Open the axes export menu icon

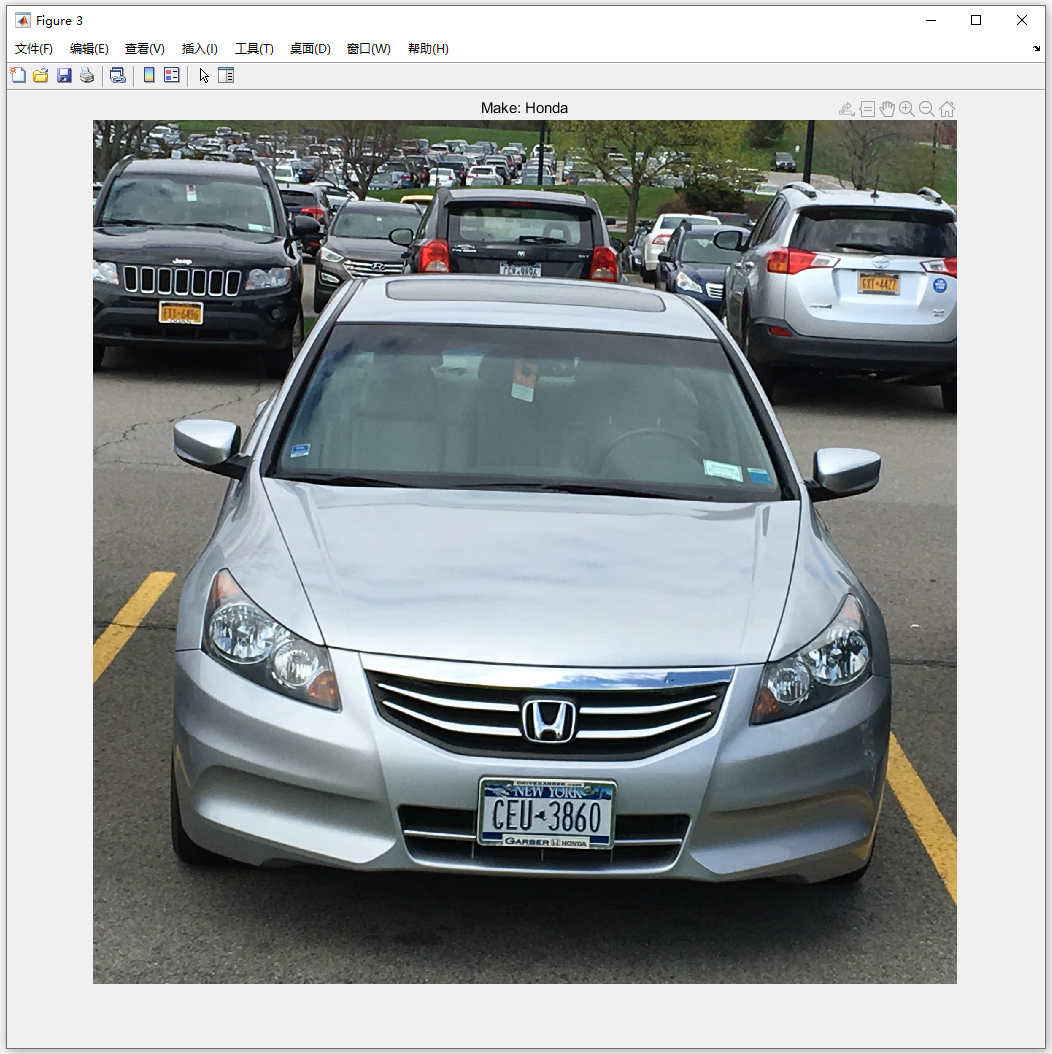847,109
